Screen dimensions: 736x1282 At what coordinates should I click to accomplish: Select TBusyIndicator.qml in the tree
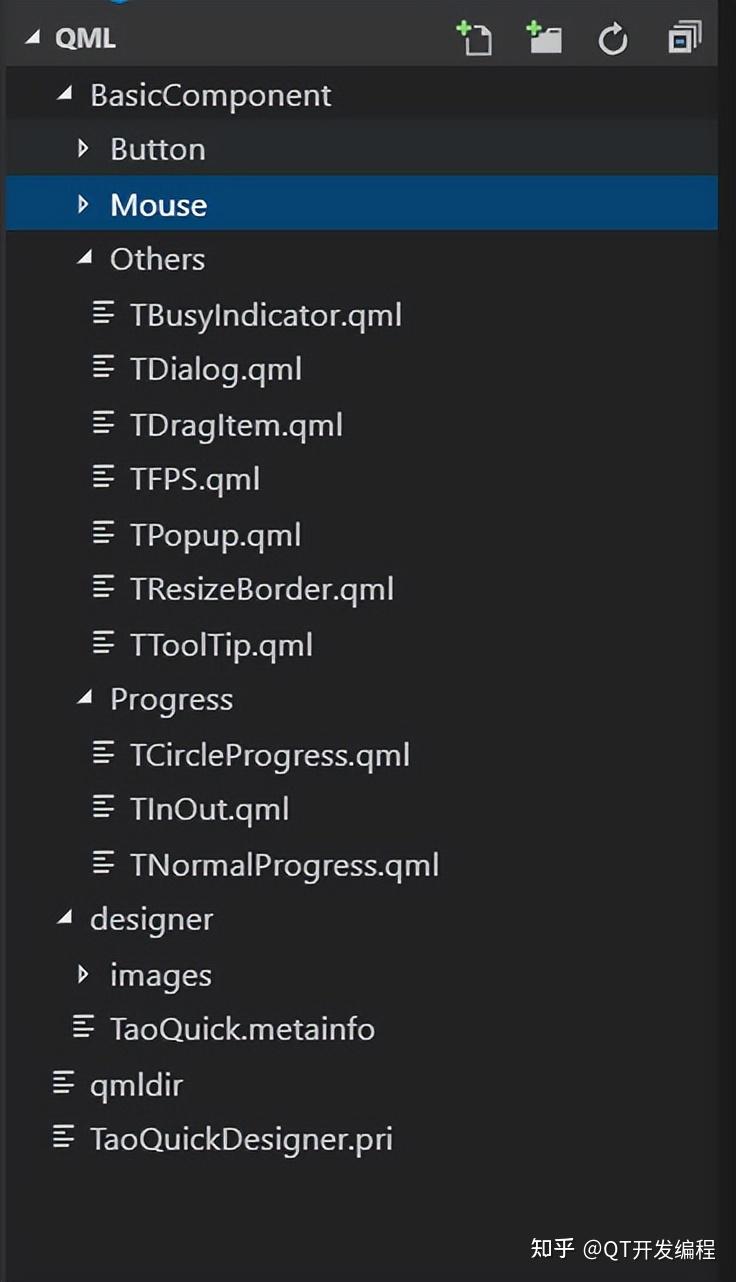click(x=267, y=314)
